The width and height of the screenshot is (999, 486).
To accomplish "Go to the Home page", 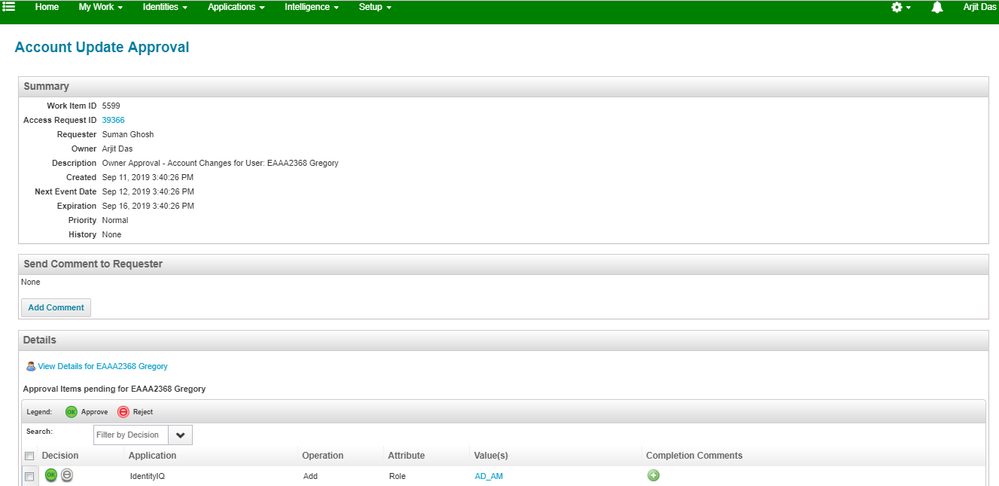I will [x=47, y=7].
